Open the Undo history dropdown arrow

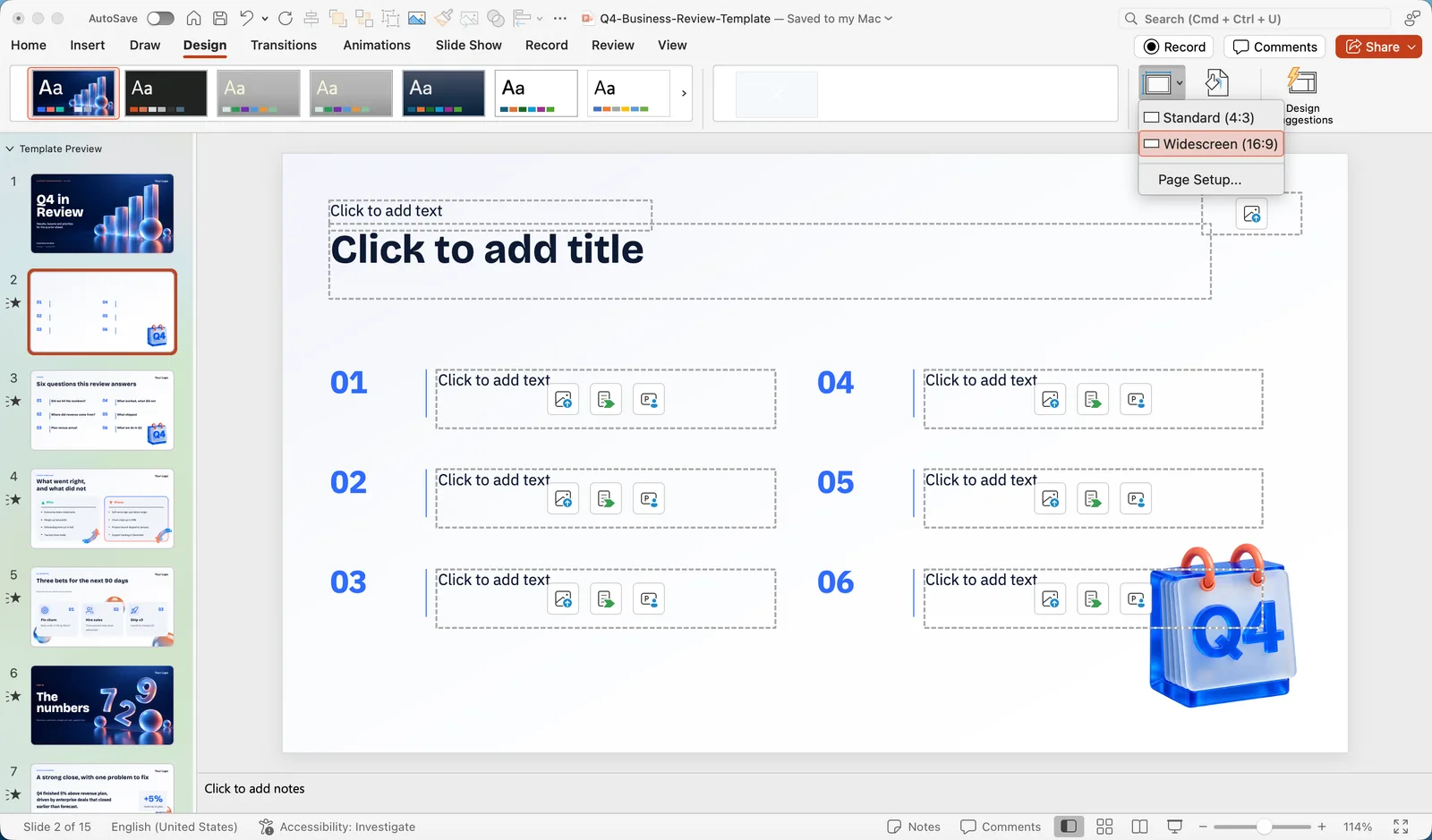265,18
